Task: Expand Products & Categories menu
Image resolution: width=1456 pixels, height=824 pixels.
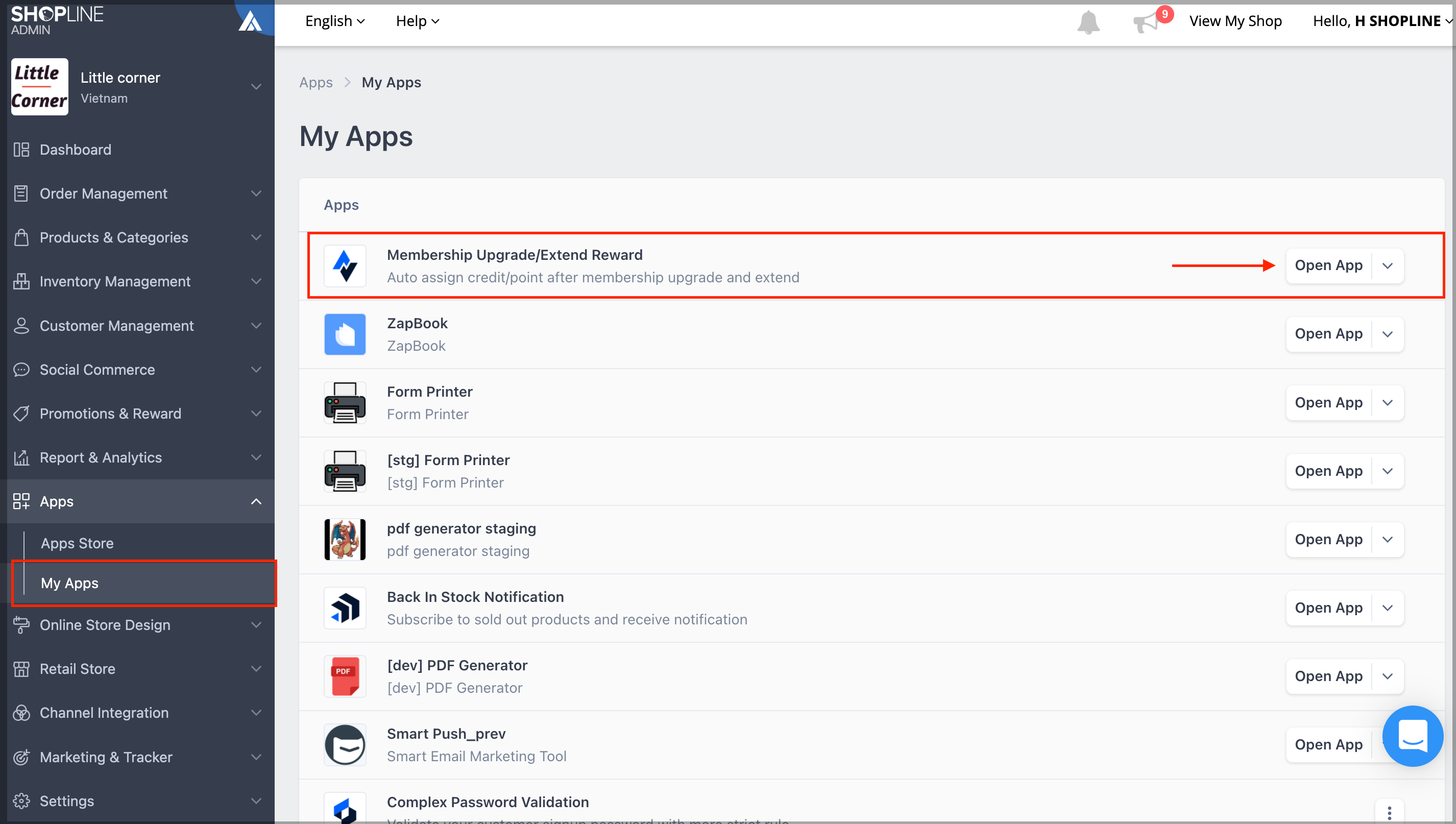Action: pyautogui.click(x=137, y=238)
